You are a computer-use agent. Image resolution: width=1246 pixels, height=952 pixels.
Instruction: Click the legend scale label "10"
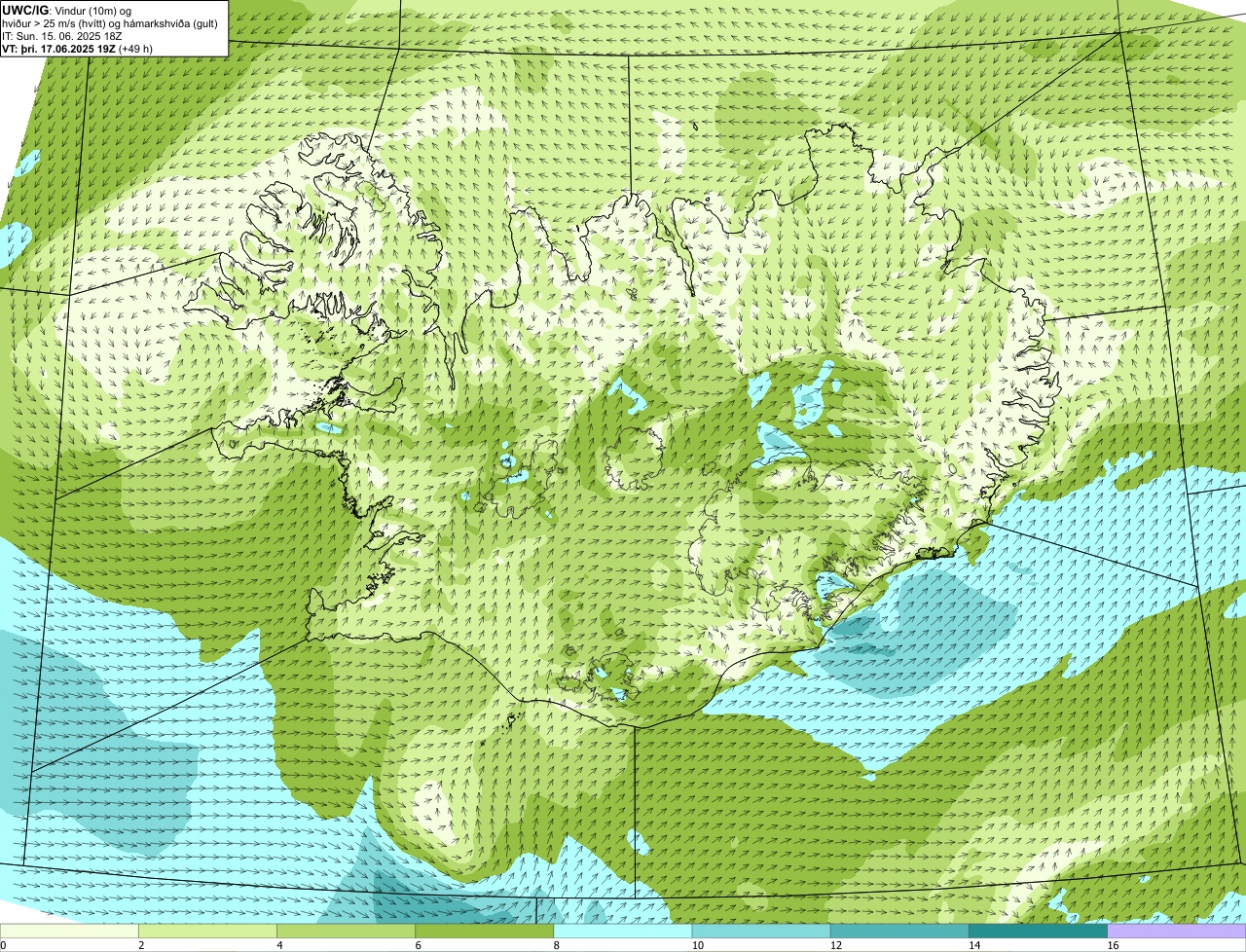pos(698,945)
